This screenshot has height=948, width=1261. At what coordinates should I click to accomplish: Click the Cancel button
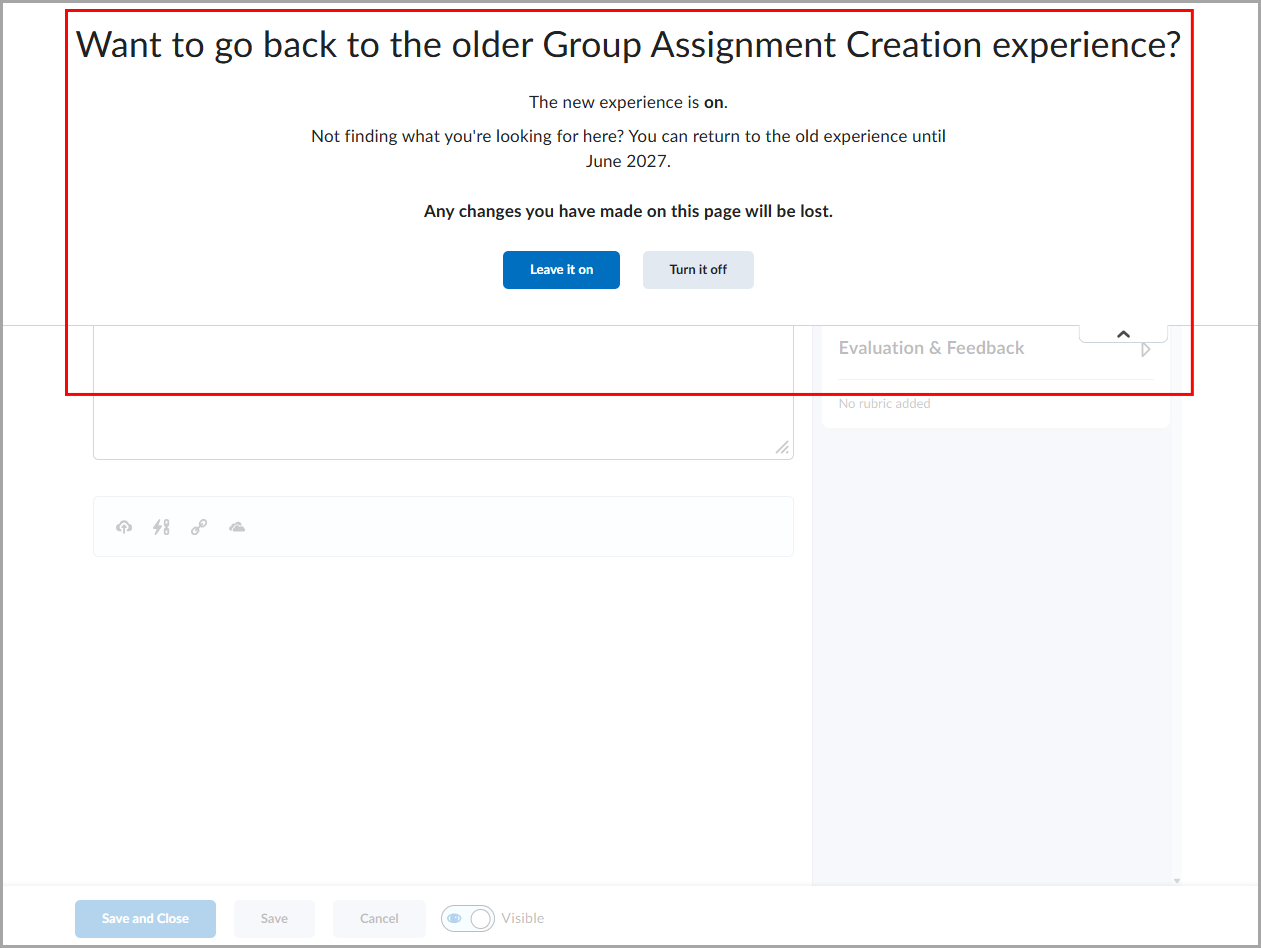click(379, 918)
